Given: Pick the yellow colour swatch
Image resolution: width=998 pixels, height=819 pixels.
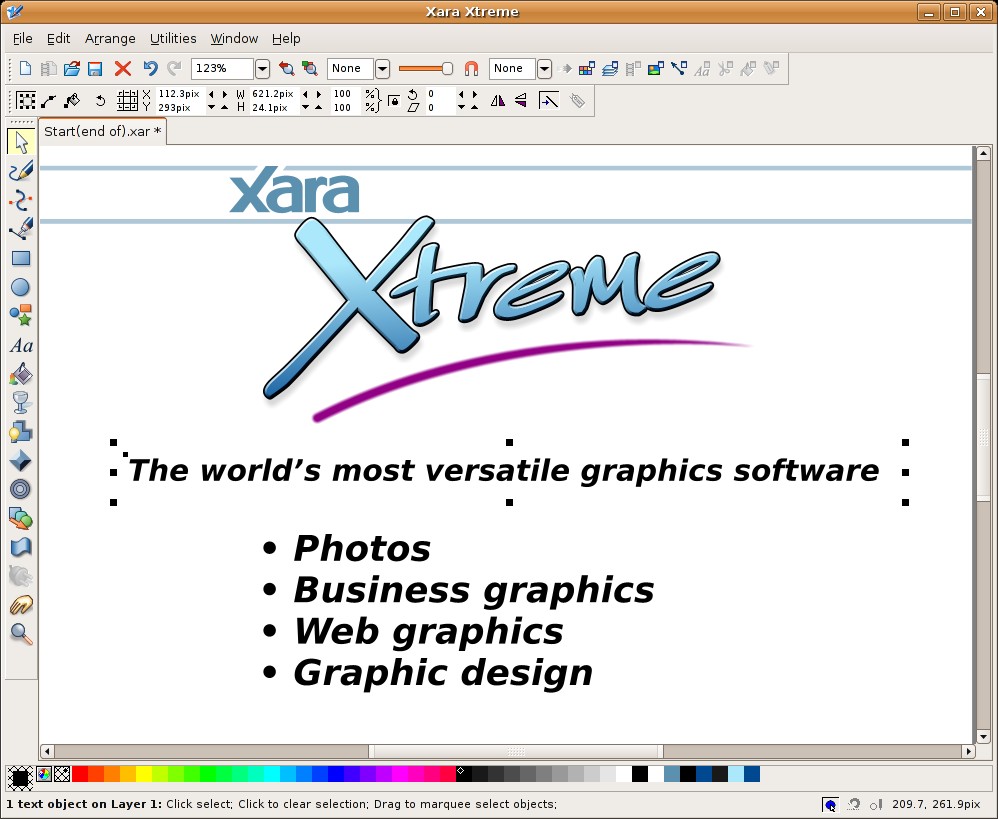Looking at the screenshot, I should [144, 774].
